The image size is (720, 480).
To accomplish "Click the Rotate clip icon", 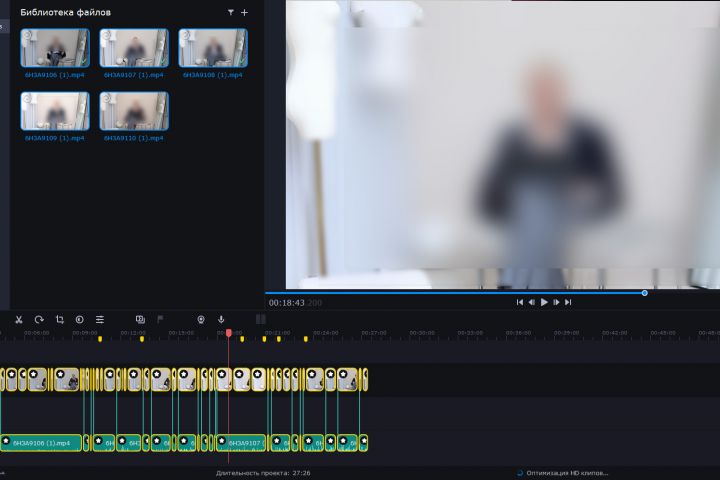I will [x=39, y=320].
